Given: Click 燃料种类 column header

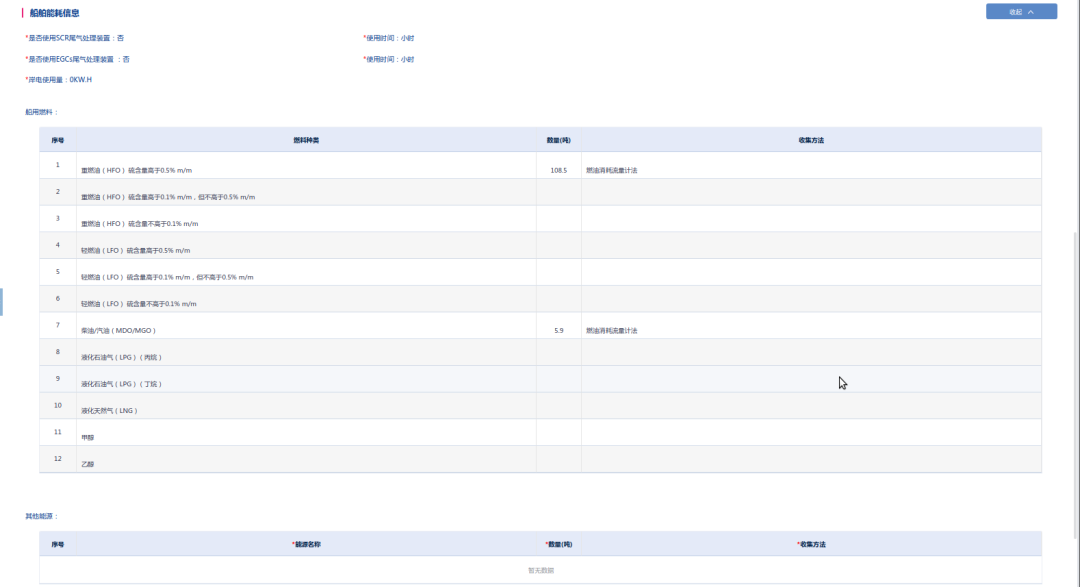Looking at the screenshot, I should (306, 140).
